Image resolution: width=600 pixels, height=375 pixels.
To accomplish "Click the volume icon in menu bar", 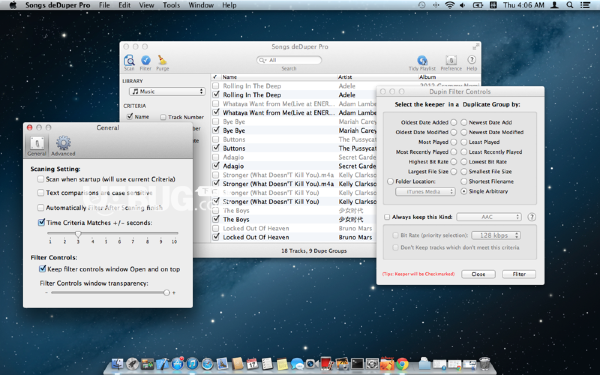I will tap(463, 5).
